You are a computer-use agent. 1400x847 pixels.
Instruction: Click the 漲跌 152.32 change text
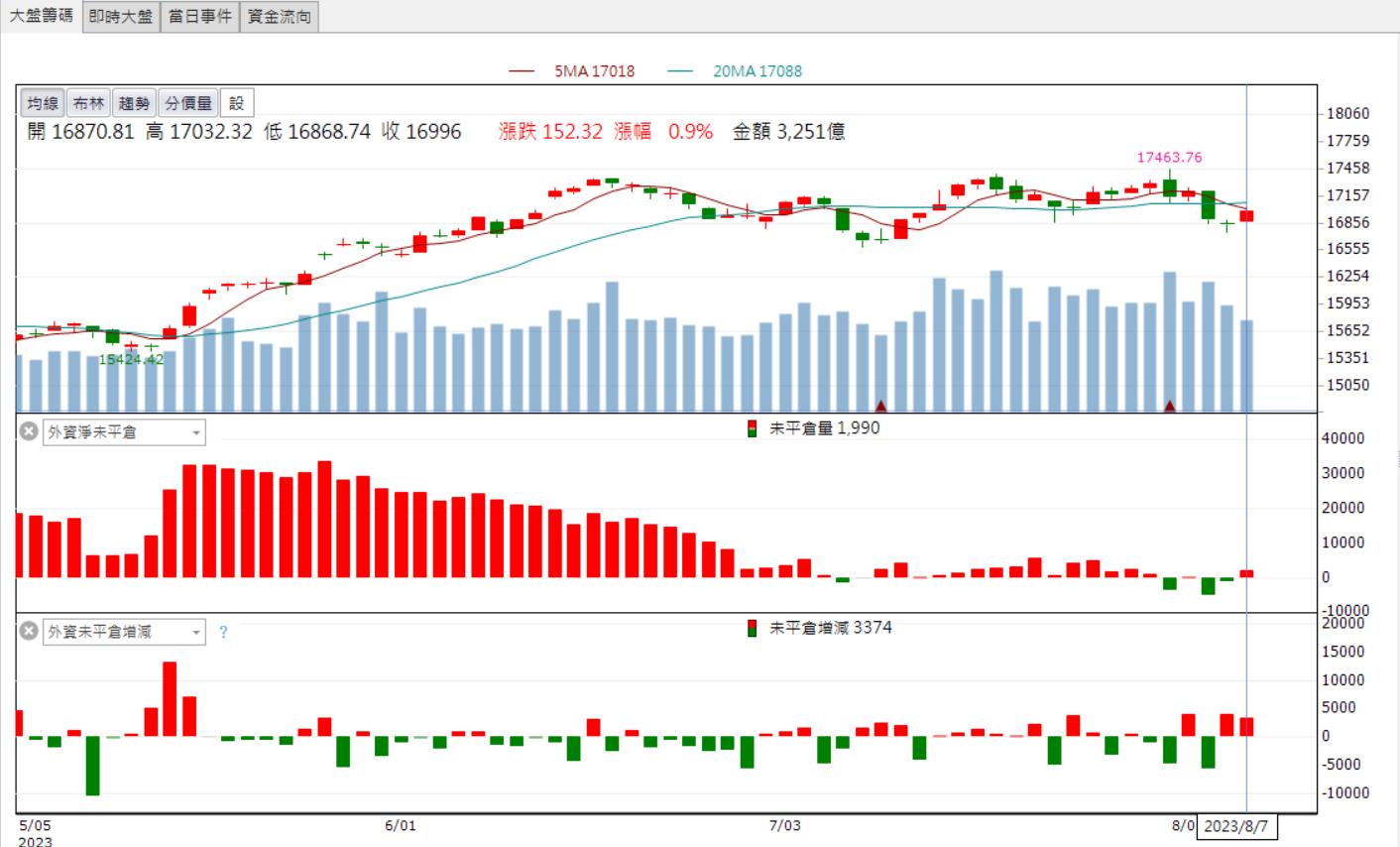click(x=550, y=132)
